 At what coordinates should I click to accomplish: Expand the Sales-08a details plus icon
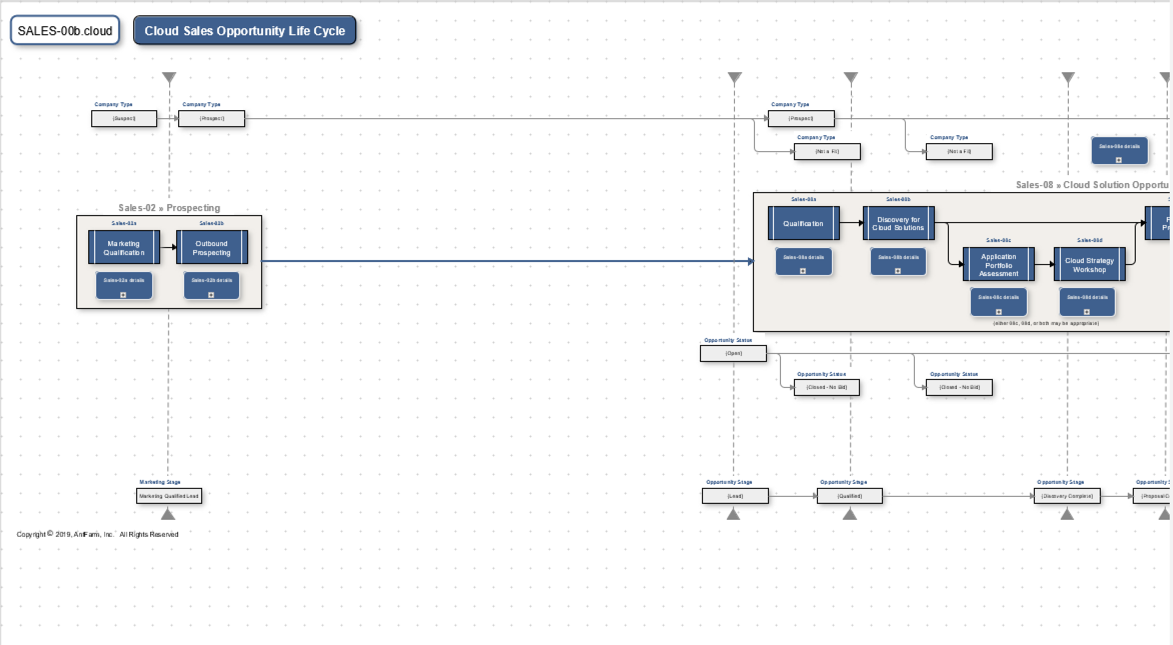[x=803, y=271]
